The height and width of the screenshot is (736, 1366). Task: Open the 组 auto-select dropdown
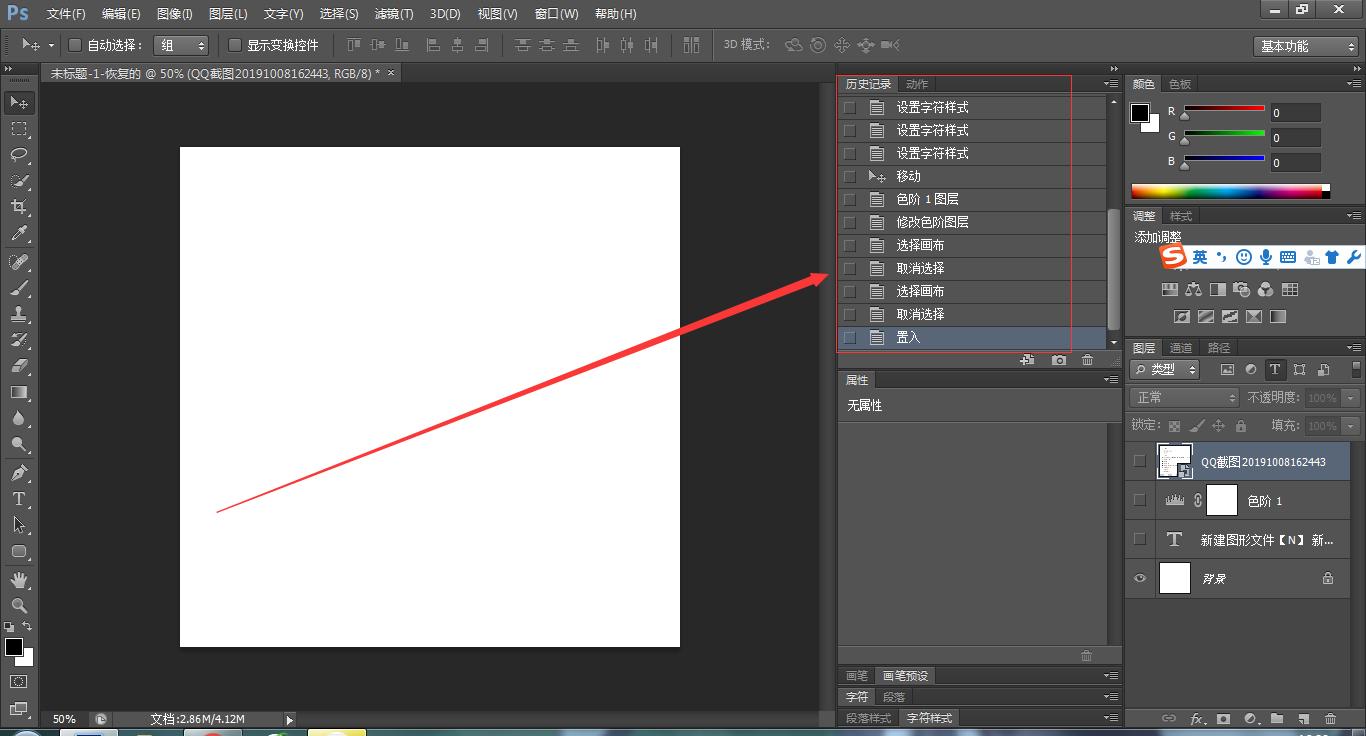pyautogui.click(x=182, y=45)
